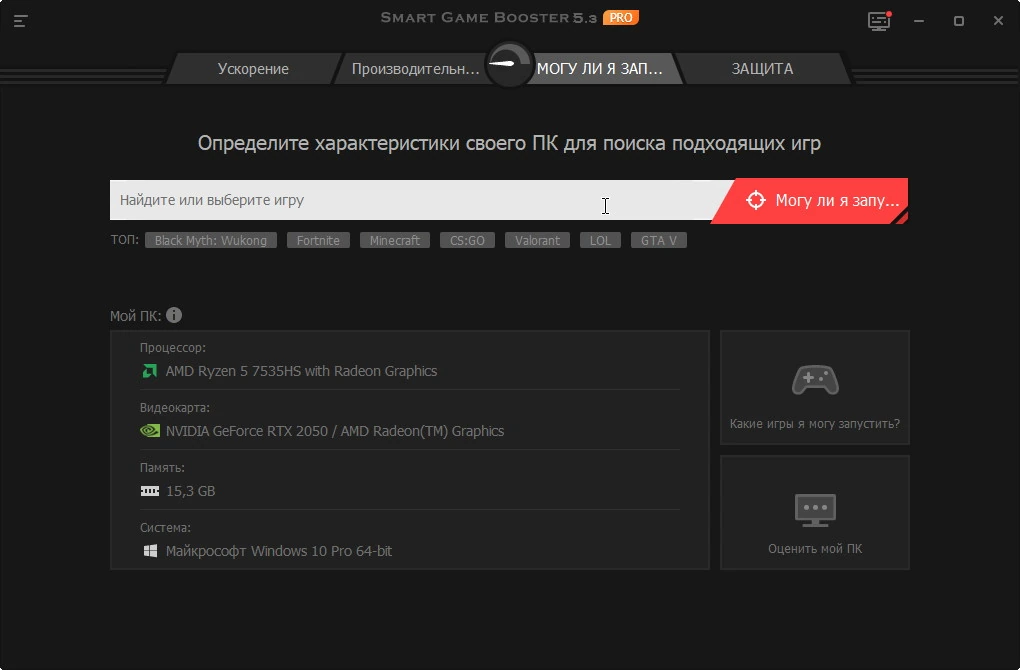1020x670 pixels.
Task: Click the AMD processor logo icon
Action: coord(150,371)
